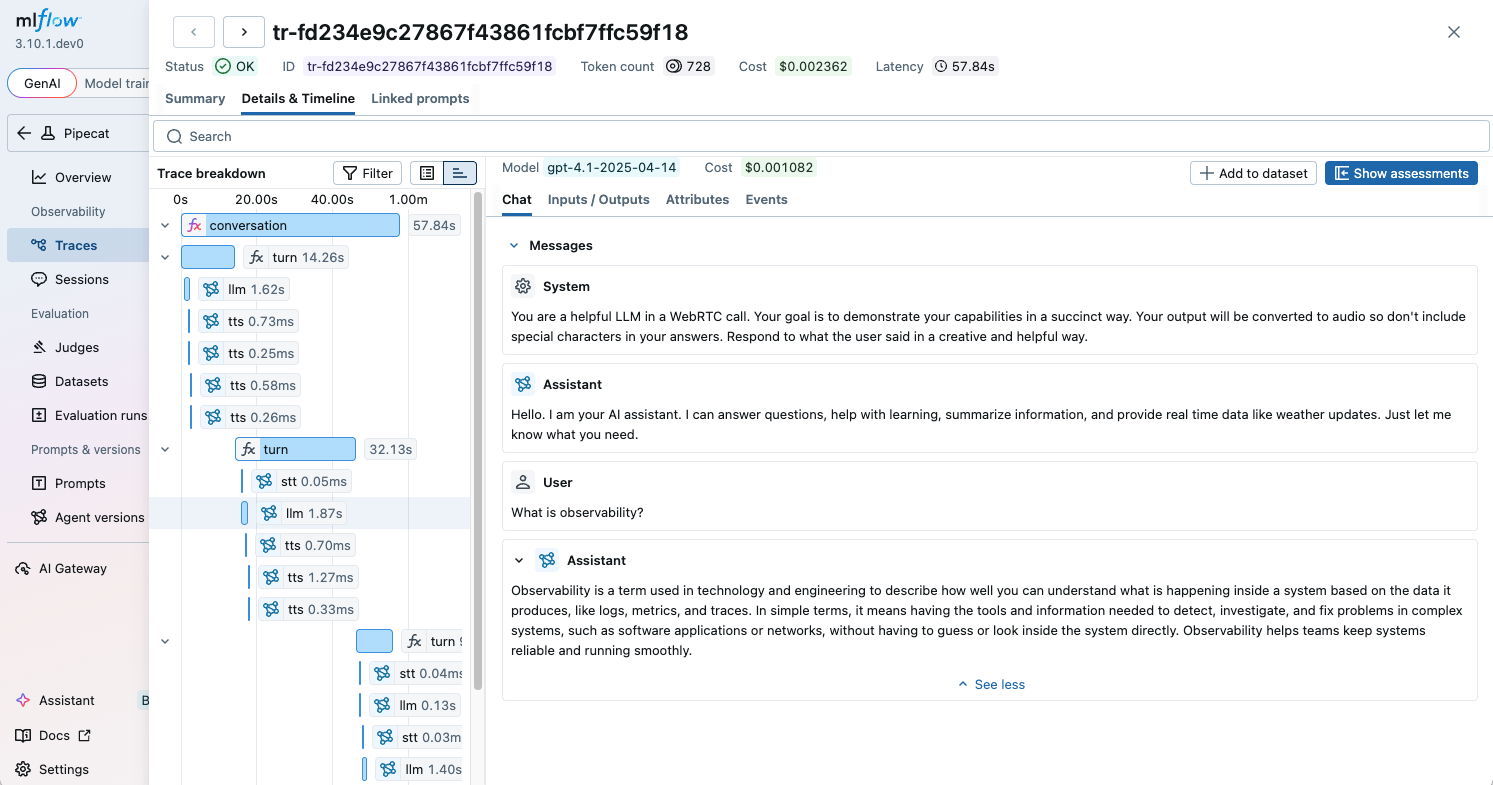
Task: Open the Linked prompts tab
Action: point(420,98)
